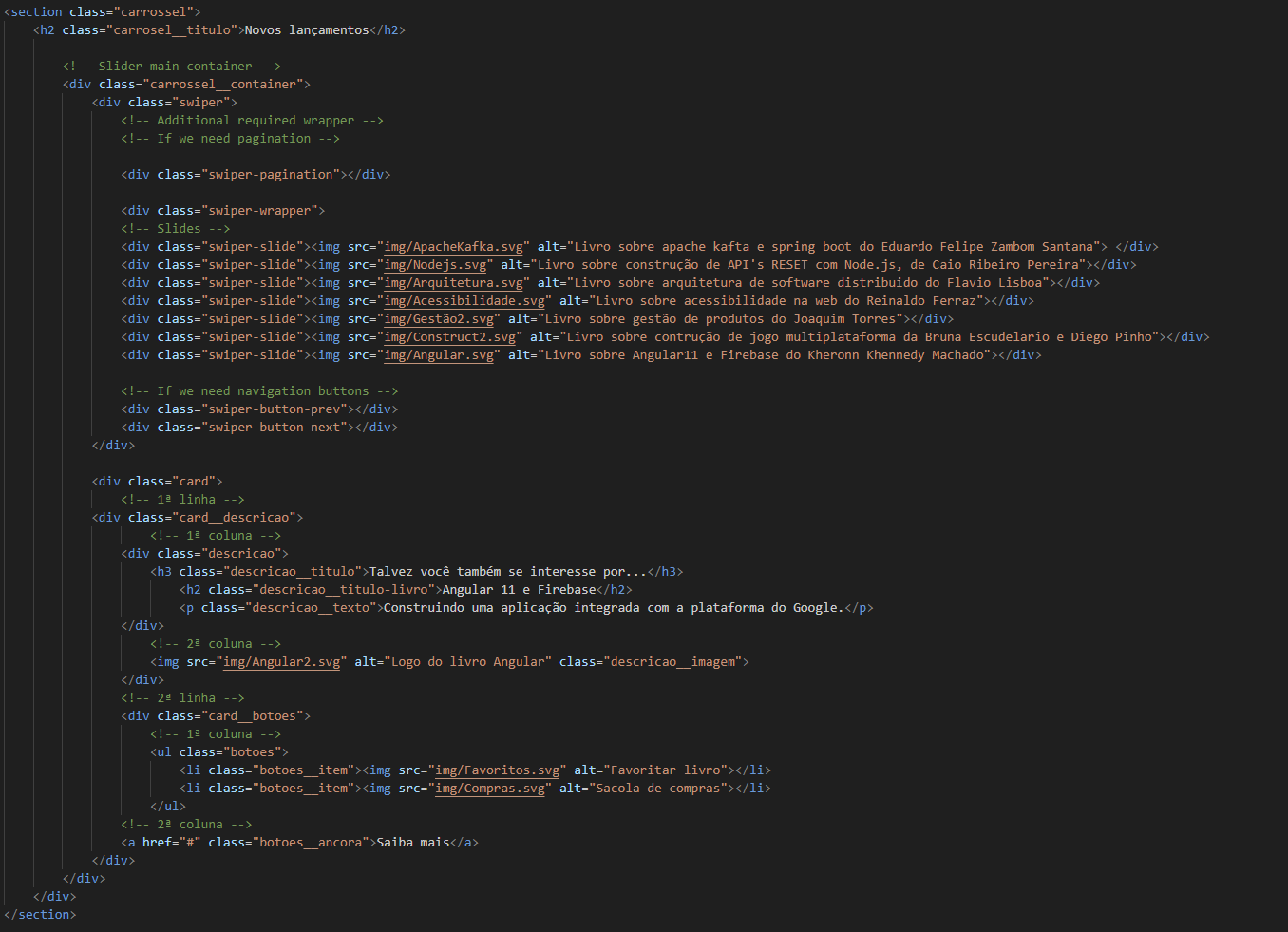1288x932 pixels.
Task: Click the 'Saiba mais' anchor text
Action: click(x=413, y=843)
